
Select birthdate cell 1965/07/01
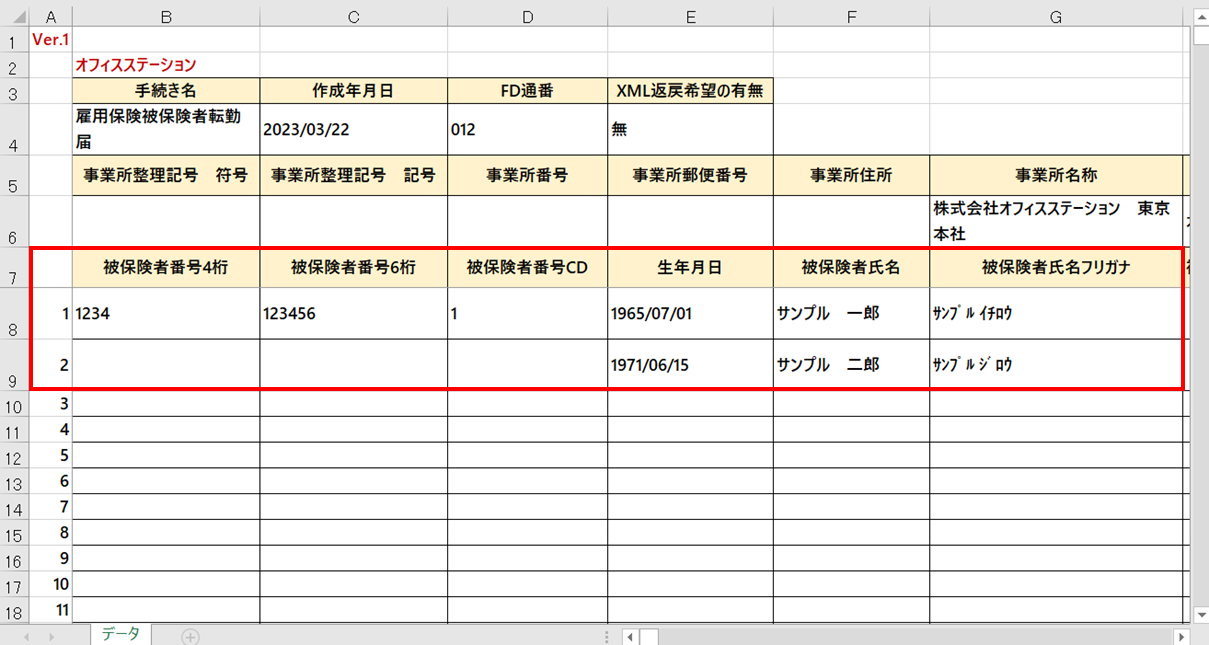(690, 314)
